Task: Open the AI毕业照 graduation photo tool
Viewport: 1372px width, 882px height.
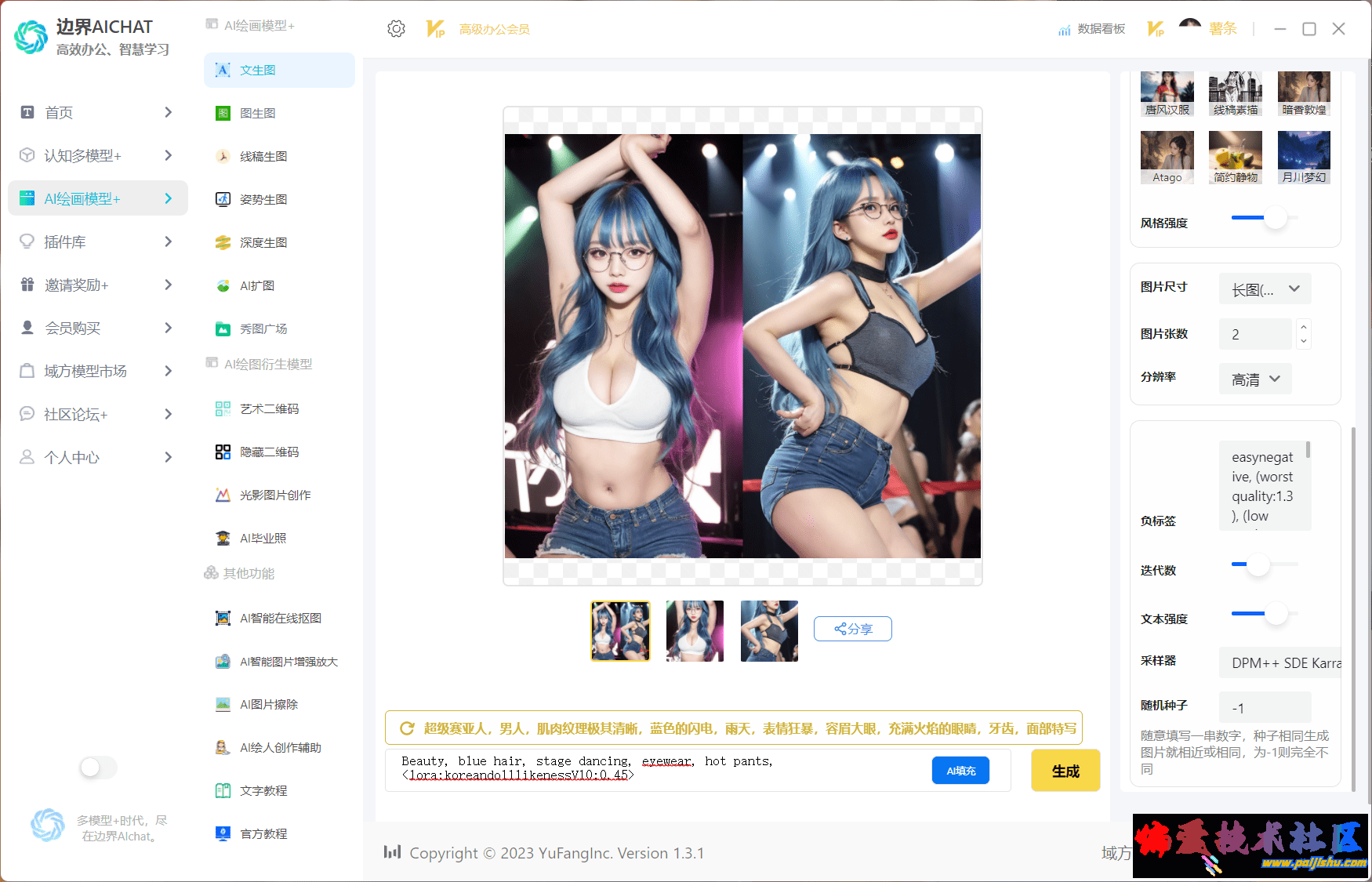Action: coord(223,539)
